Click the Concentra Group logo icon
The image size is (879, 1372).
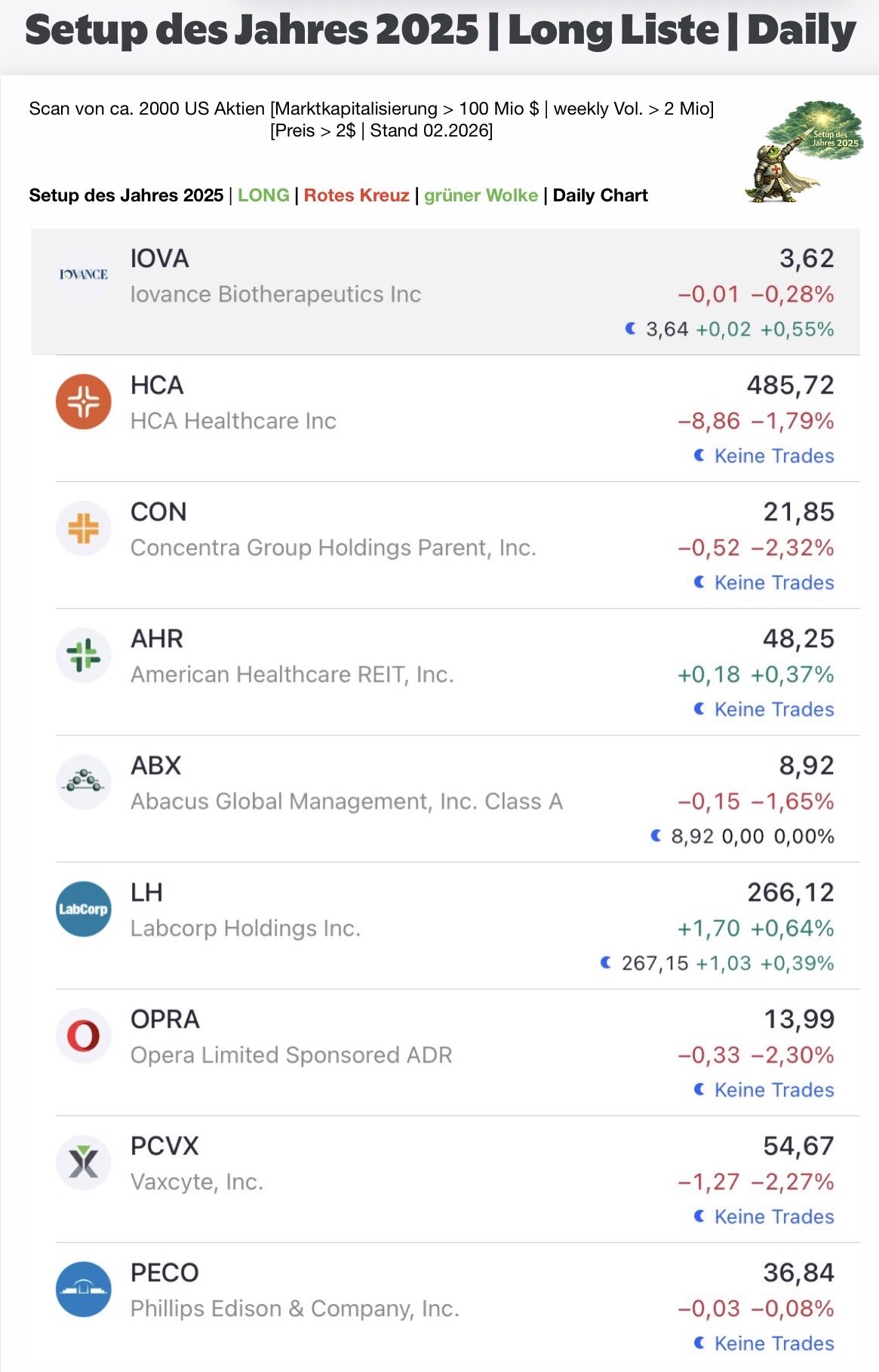pos(84,528)
